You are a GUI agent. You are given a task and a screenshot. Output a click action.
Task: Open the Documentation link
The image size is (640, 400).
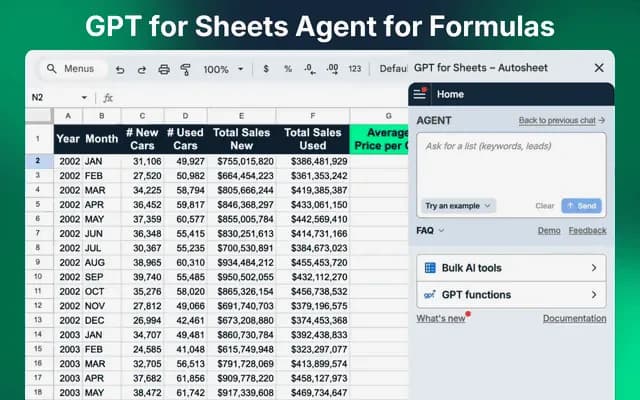(x=574, y=318)
